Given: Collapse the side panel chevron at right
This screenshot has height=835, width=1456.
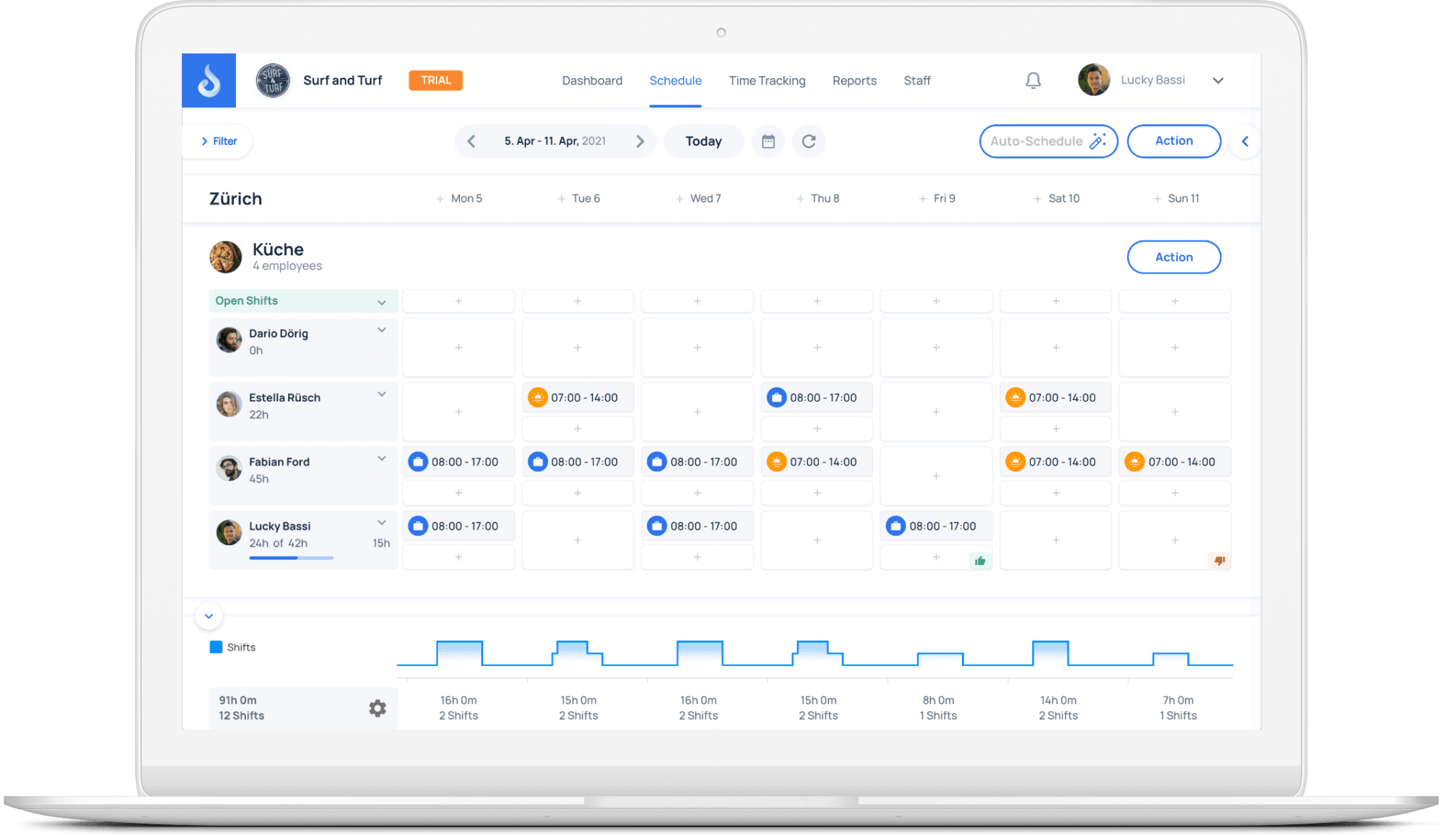Looking at the screenshot, I should 1245,141.
